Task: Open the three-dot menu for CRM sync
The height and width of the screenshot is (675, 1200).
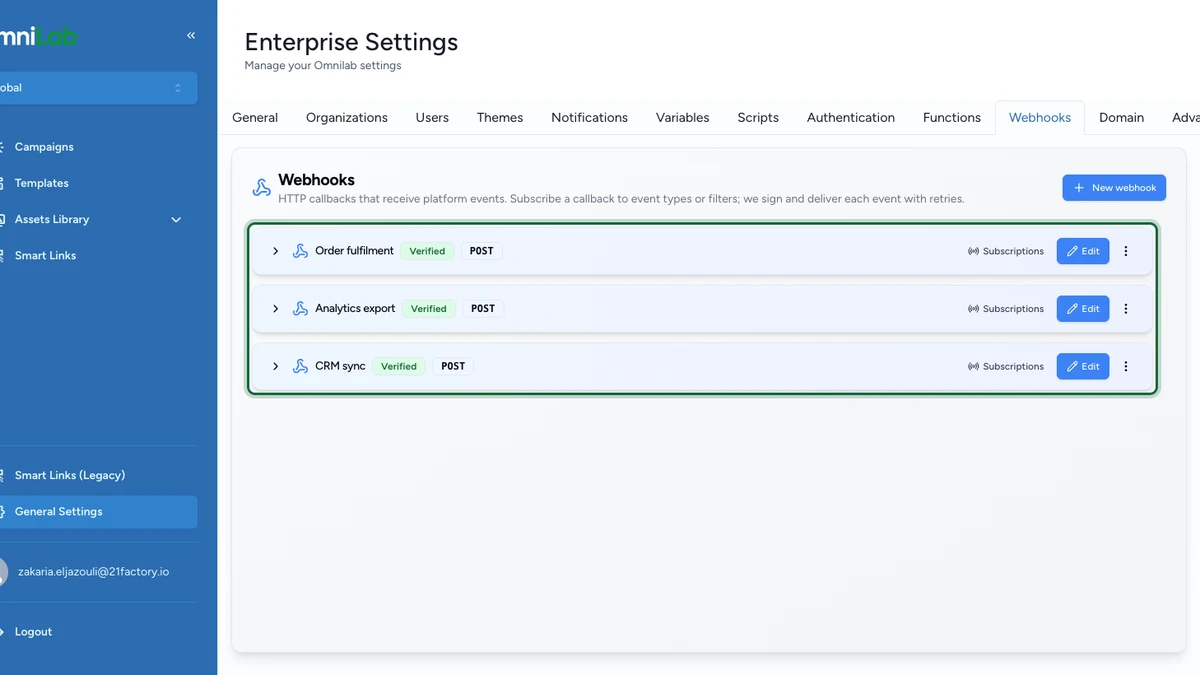Action: 1126,366
